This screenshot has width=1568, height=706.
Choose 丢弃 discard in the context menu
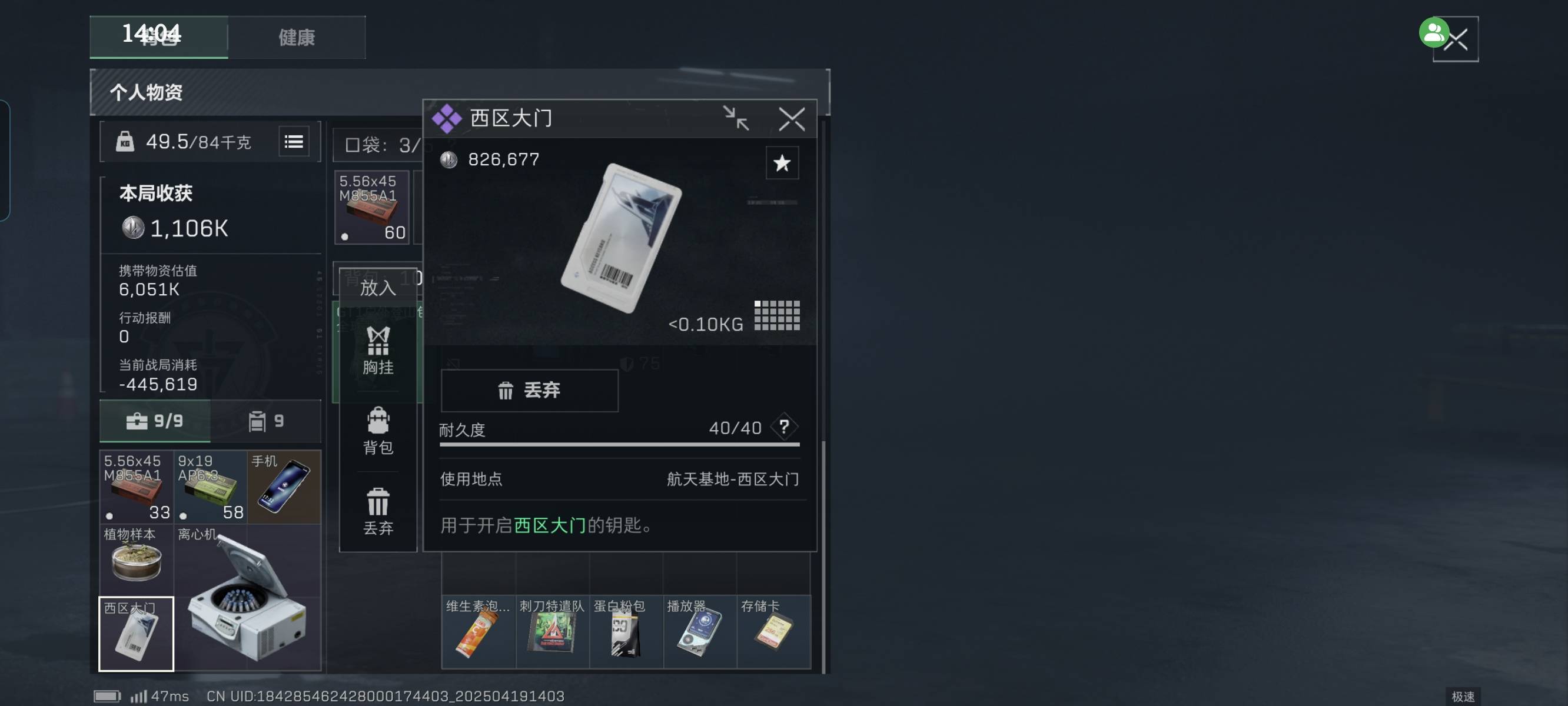click(378, 511)
